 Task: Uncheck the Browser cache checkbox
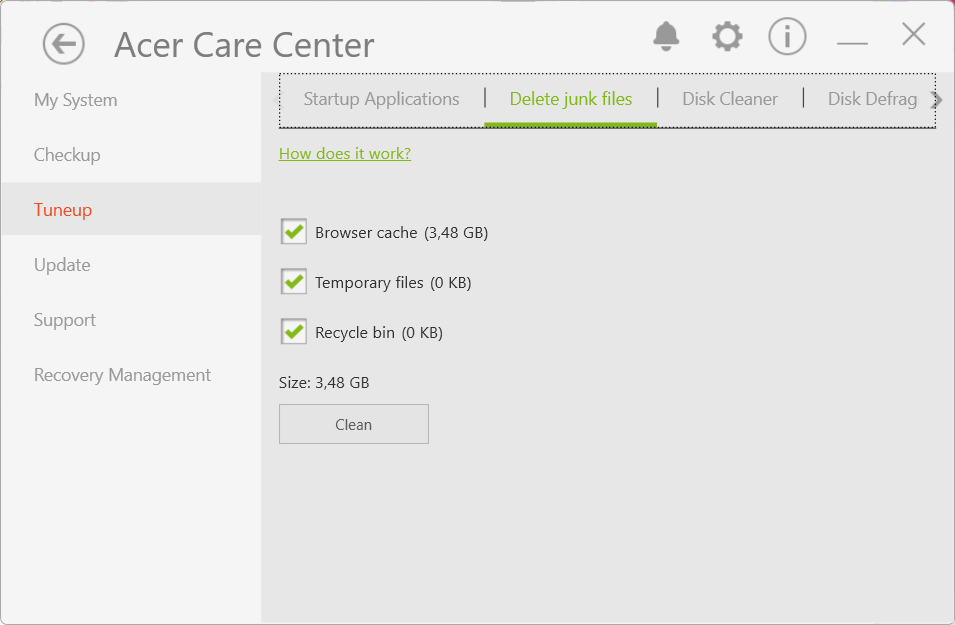(x=294, y=232)
